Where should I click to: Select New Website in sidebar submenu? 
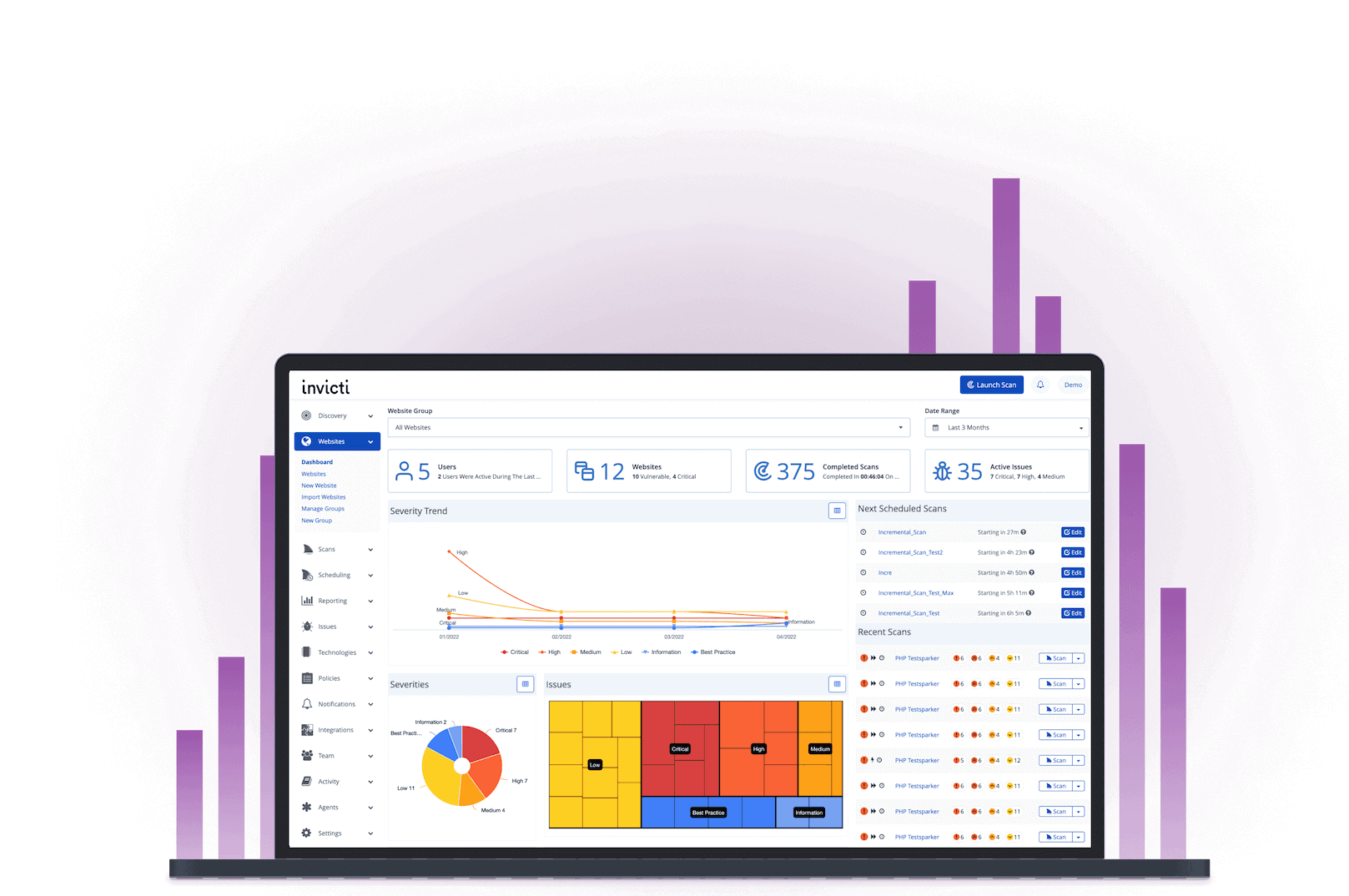(319, 486)
